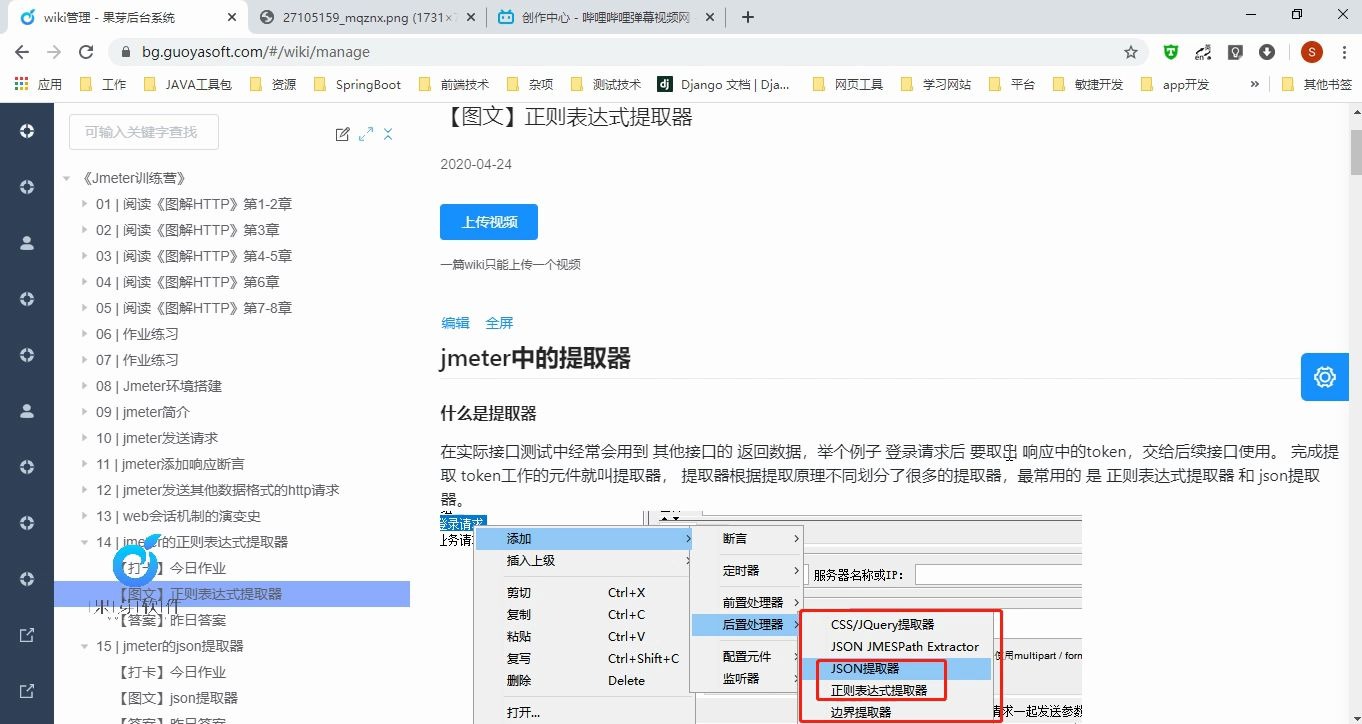Select 04 | 阅读《图解HTTP》第6章 row
This screenshot has height=724, width=1362.
(x=187, y=282)
